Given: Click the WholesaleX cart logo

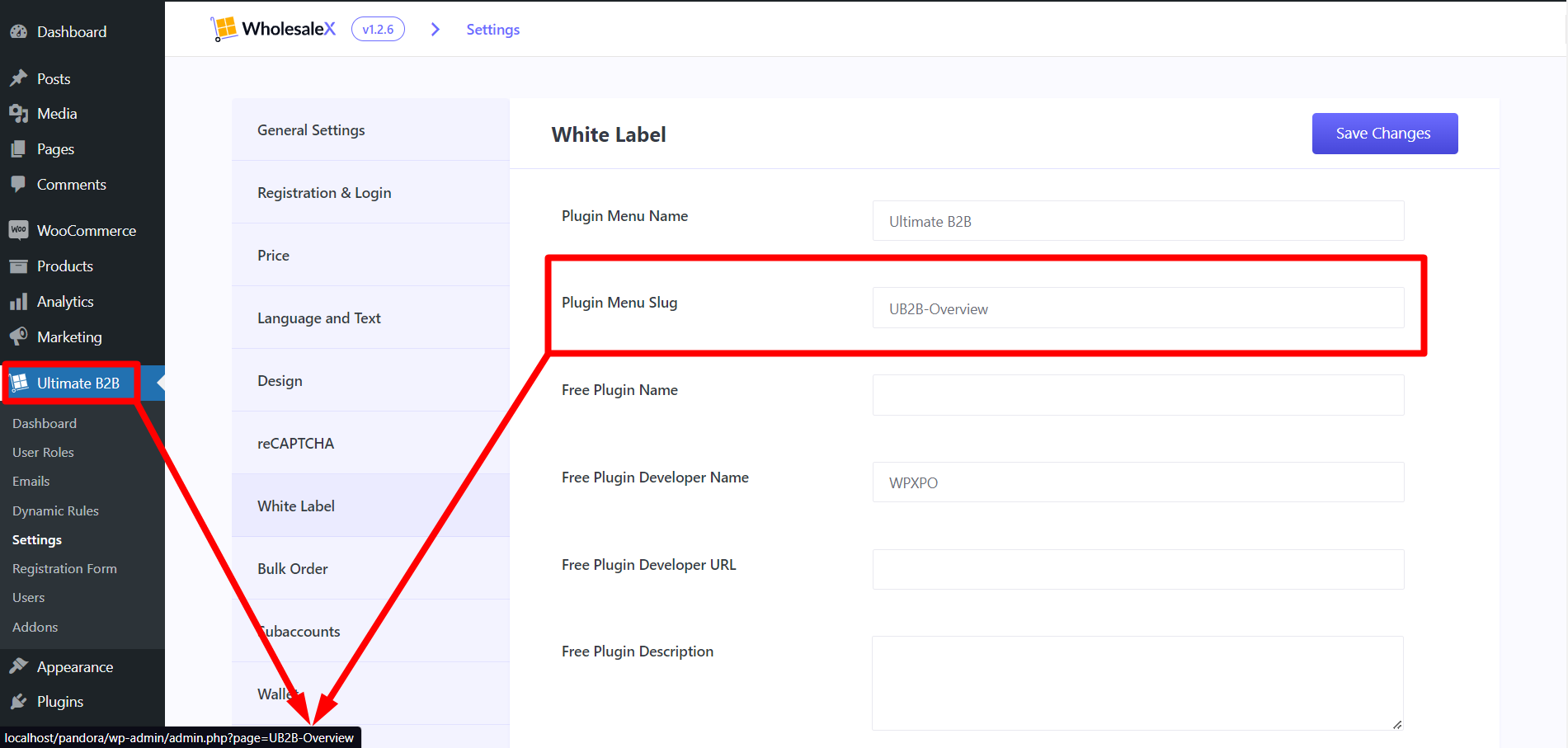Looking at the screenshot, I should pos(224,29).
